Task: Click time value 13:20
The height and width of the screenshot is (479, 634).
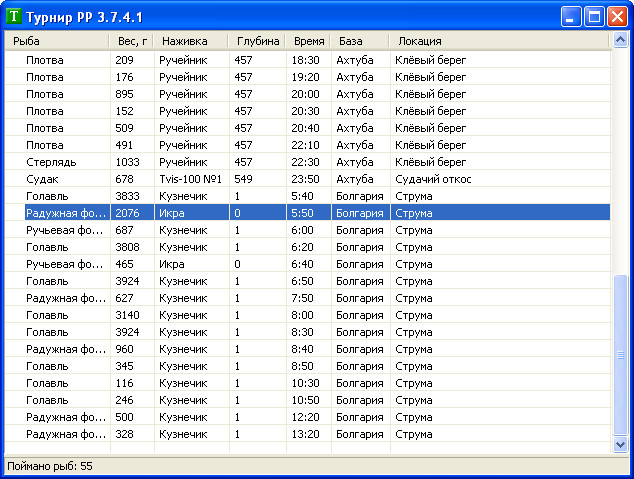Action: coord(305,434)
